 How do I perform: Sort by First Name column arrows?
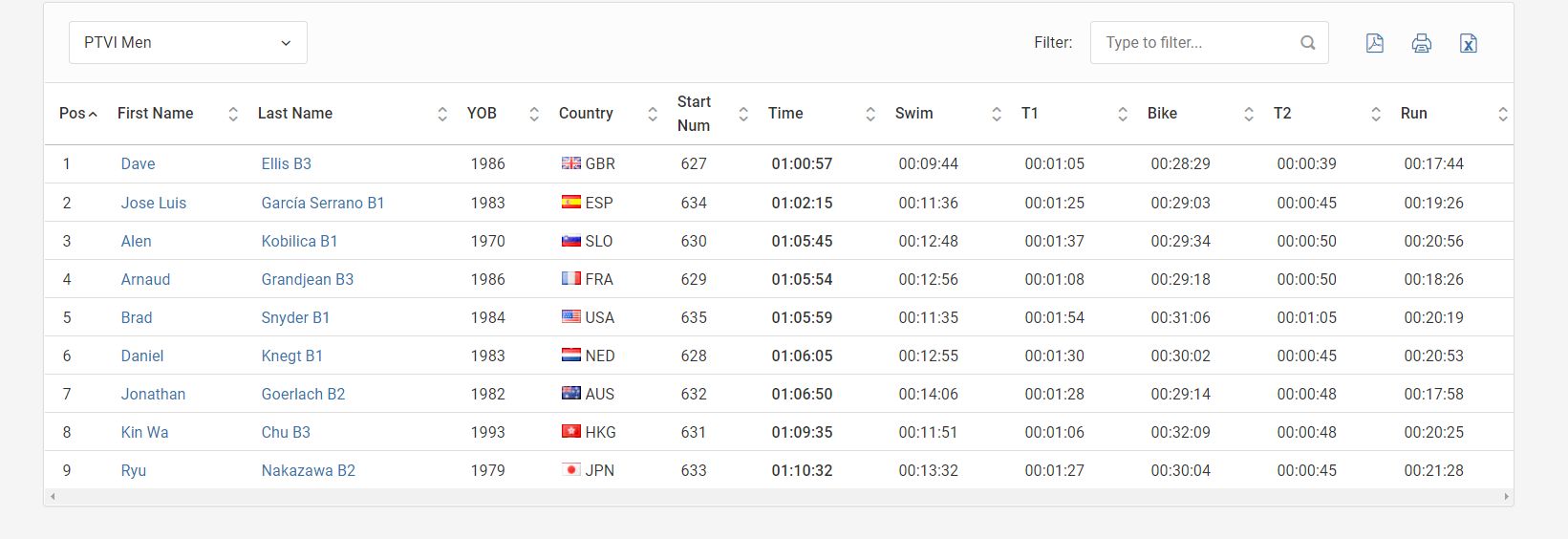click(233, 114)
